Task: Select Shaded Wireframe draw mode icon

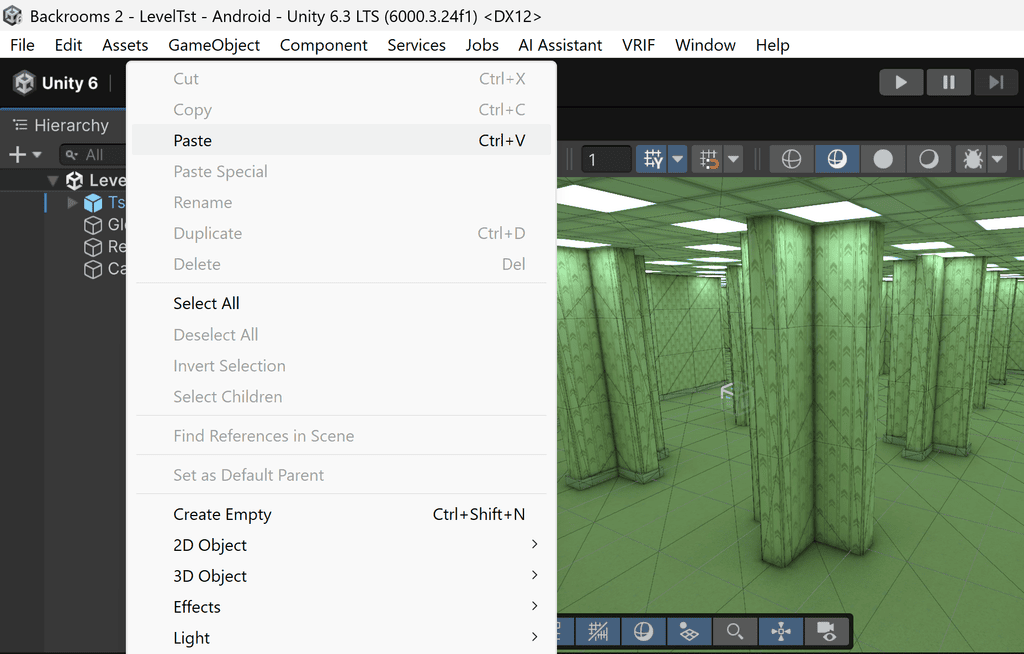Action: pos(837,159)
